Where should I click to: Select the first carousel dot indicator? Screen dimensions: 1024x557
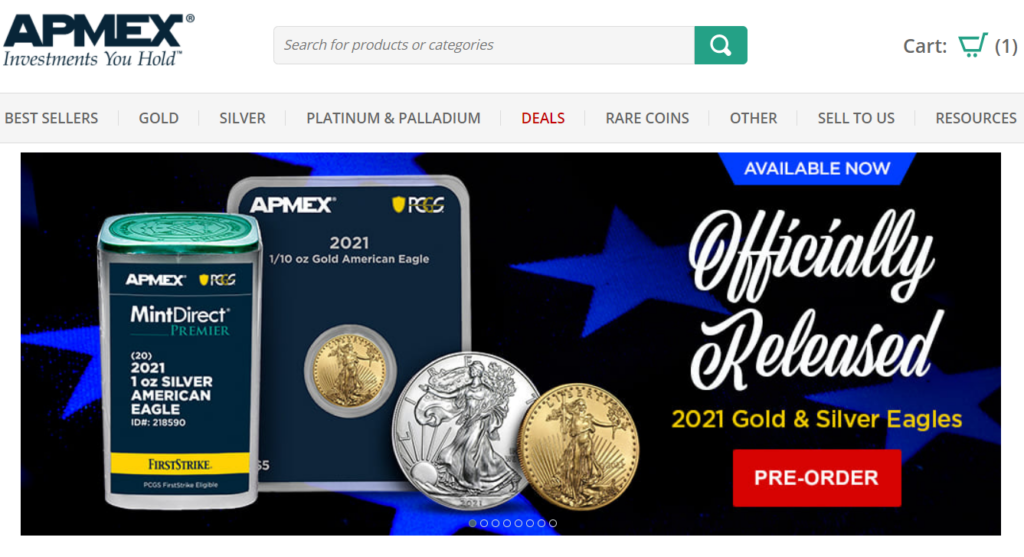point(472,523)
